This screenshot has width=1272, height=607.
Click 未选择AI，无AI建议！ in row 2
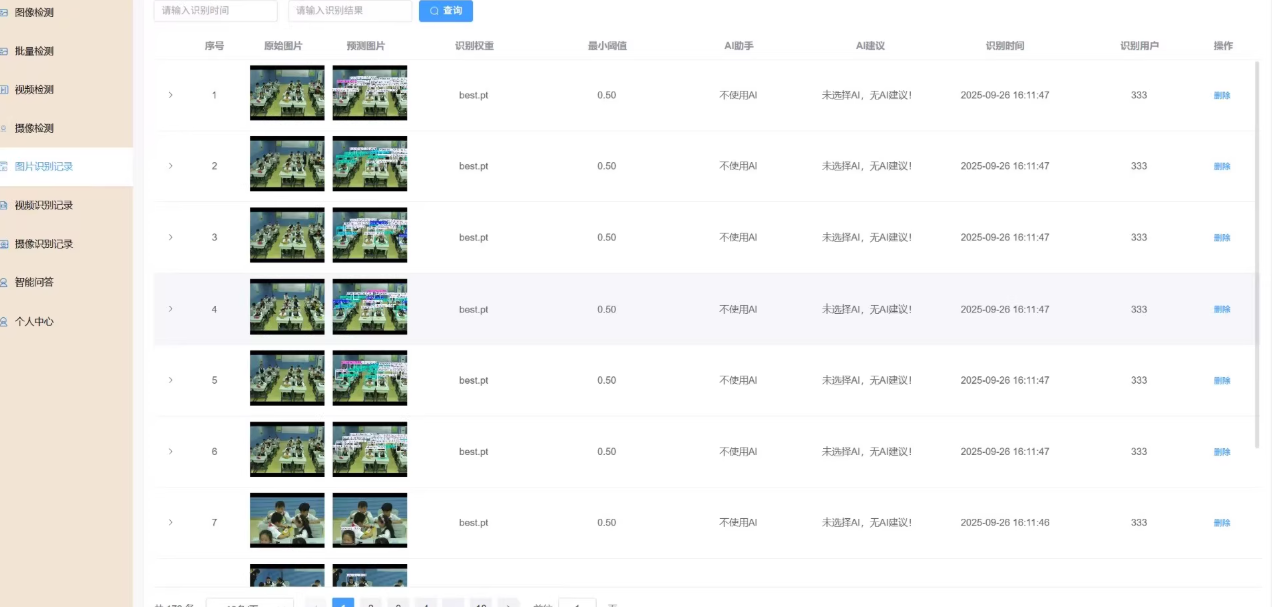tap(867, 166)
